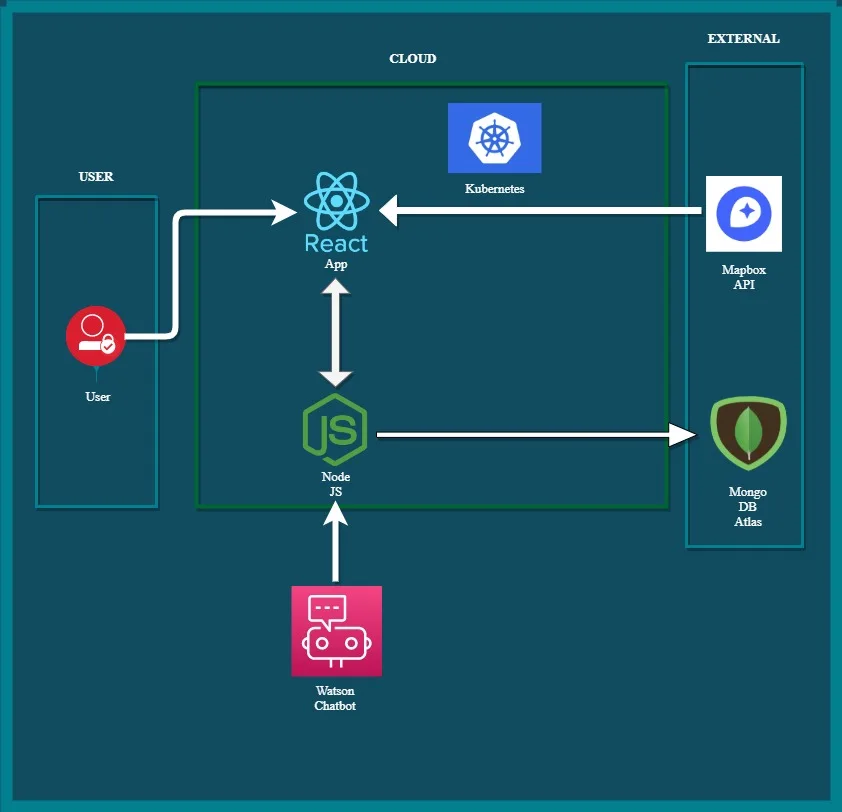Click the Kubernetes logo icon

[x=495, y=138]
